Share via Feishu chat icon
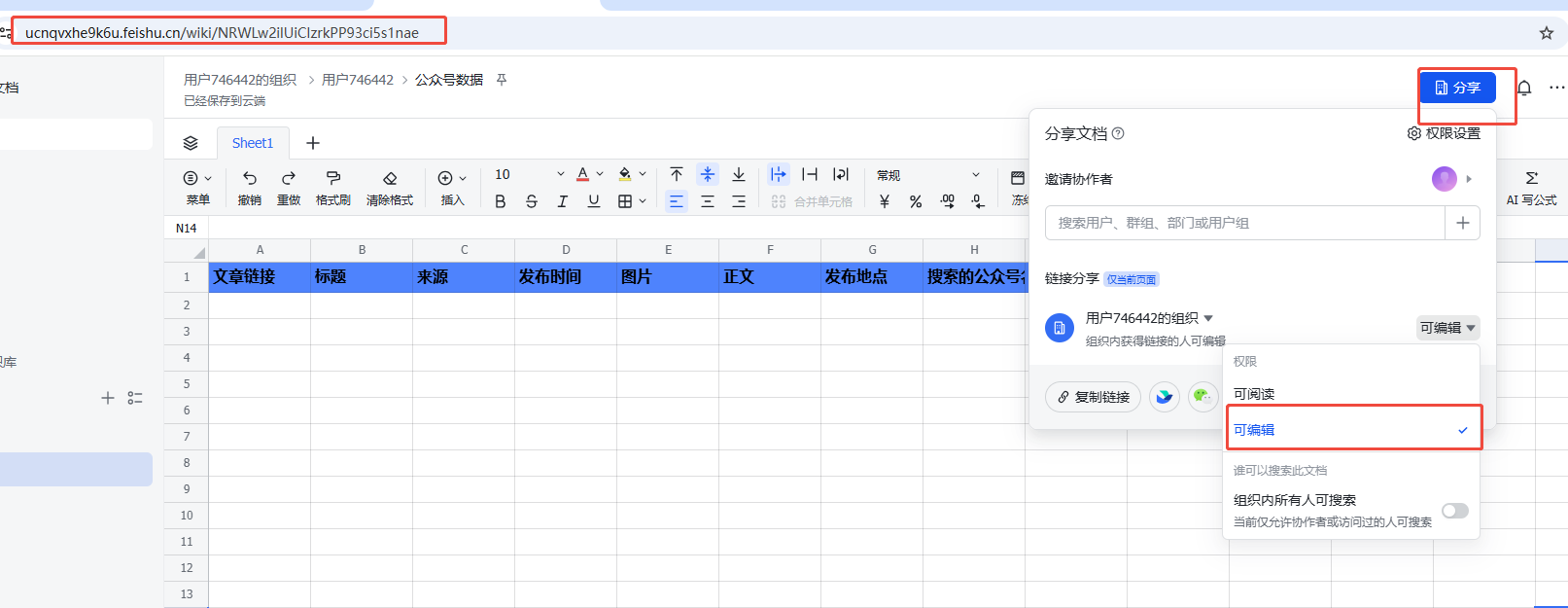1568x608 pixels. (1165, 396)
